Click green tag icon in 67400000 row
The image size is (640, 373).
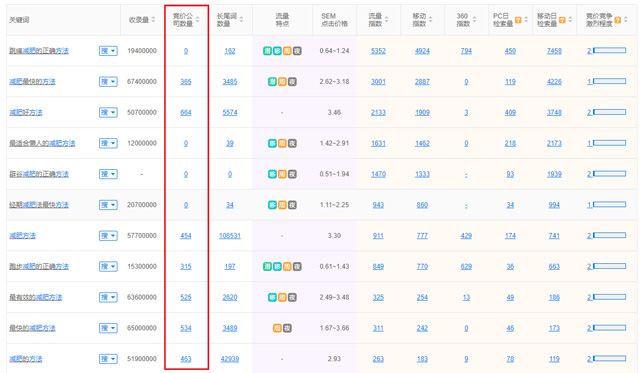coord(272,82)
